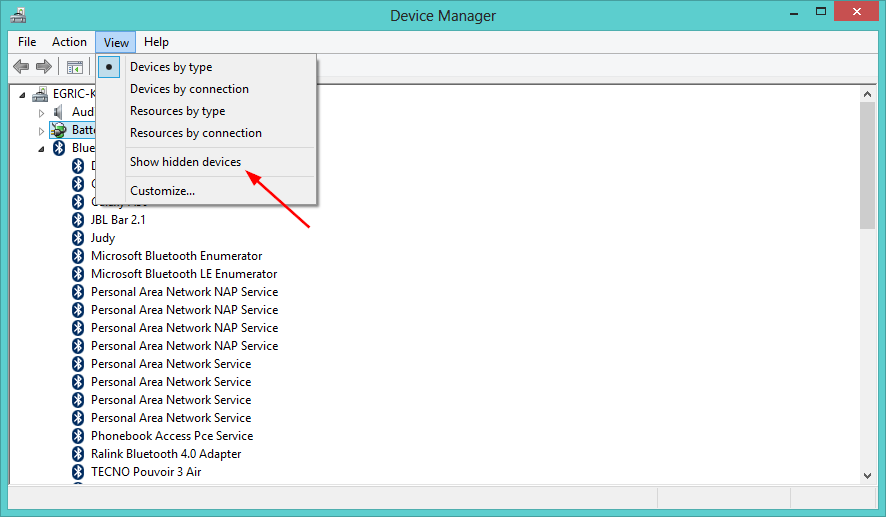
Task: Collapse the EGRIC root computer node
Action: [22, 94]
